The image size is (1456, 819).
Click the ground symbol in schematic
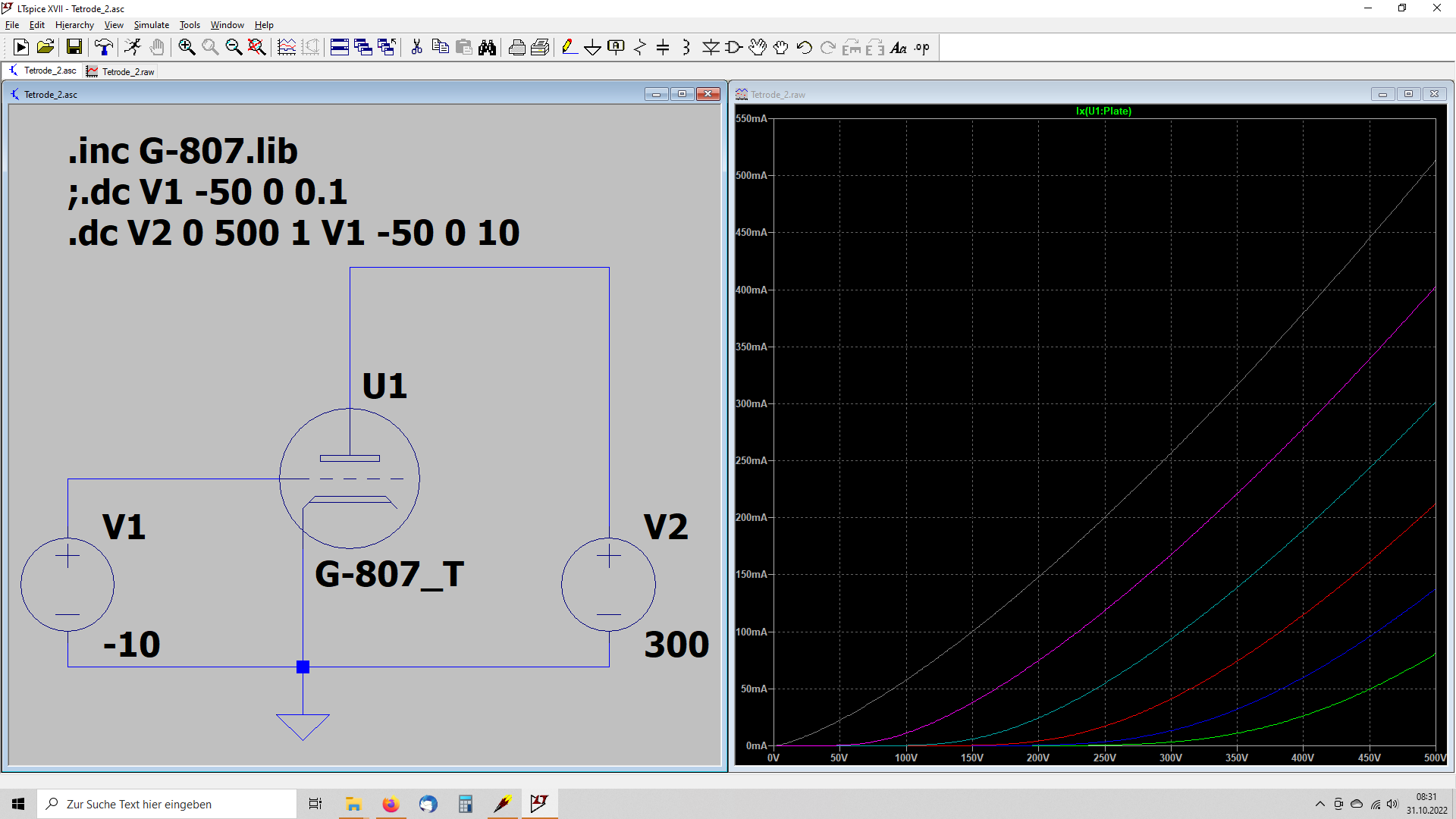(303, 726)
